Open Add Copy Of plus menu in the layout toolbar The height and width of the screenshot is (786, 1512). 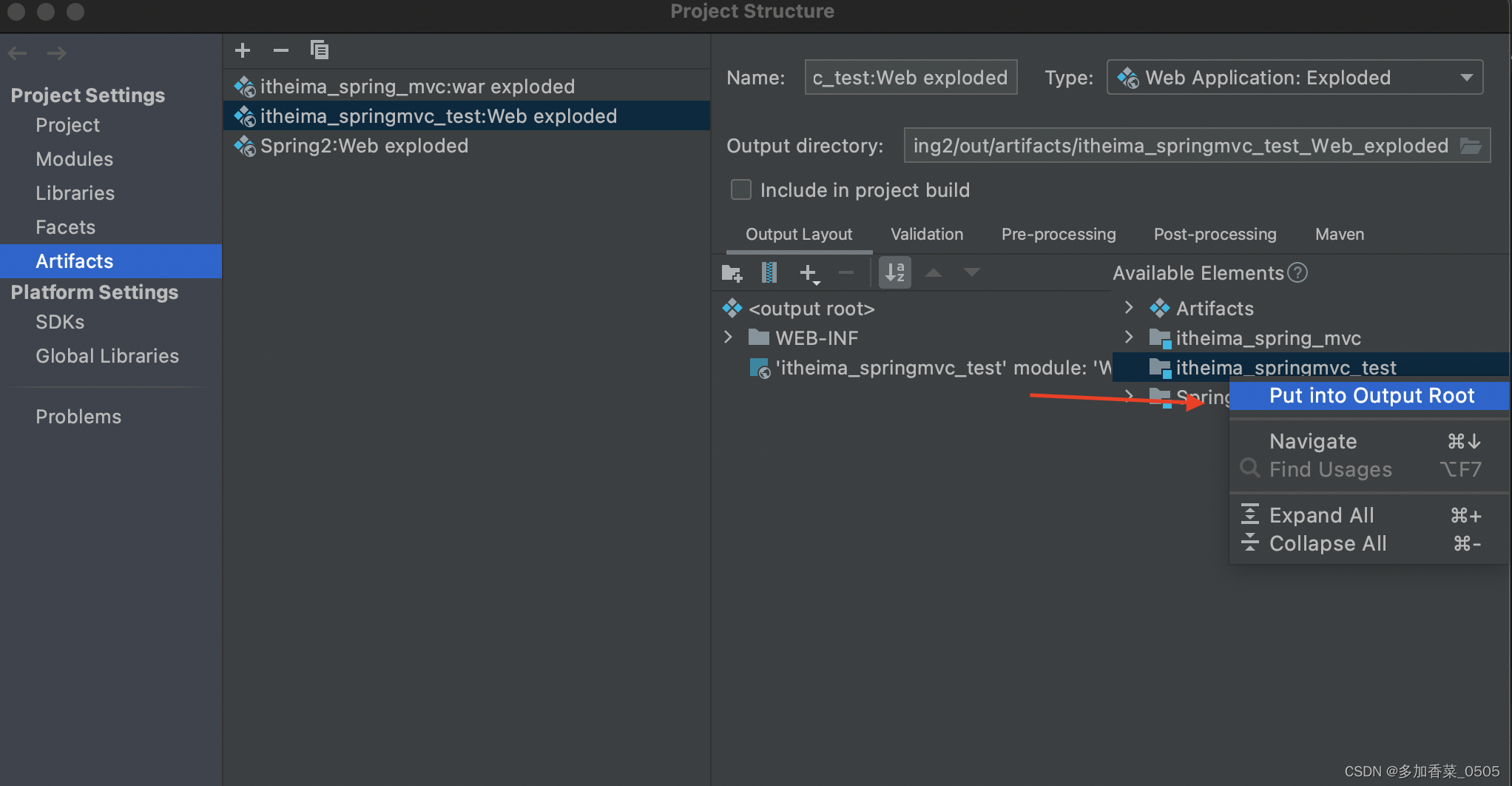810,274
